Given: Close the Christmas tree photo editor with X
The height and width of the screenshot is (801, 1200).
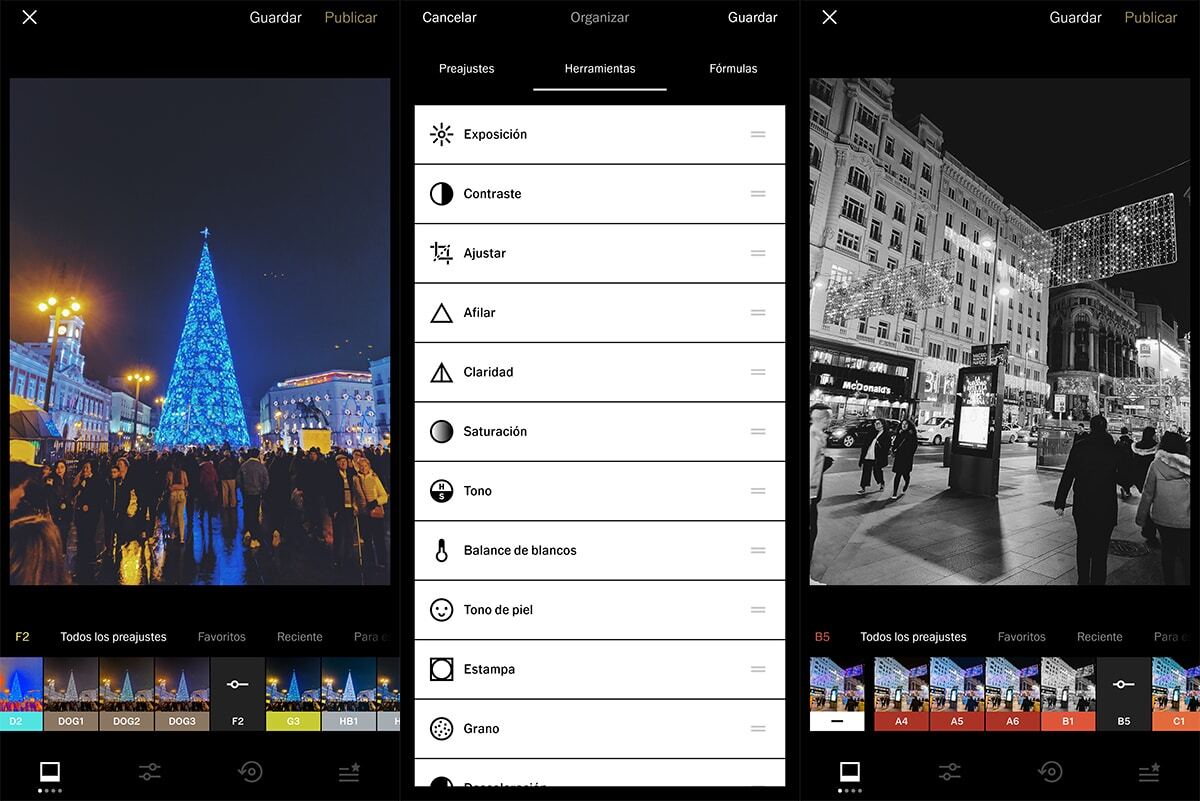Looking at the screenshot, I should pos(29,17).
